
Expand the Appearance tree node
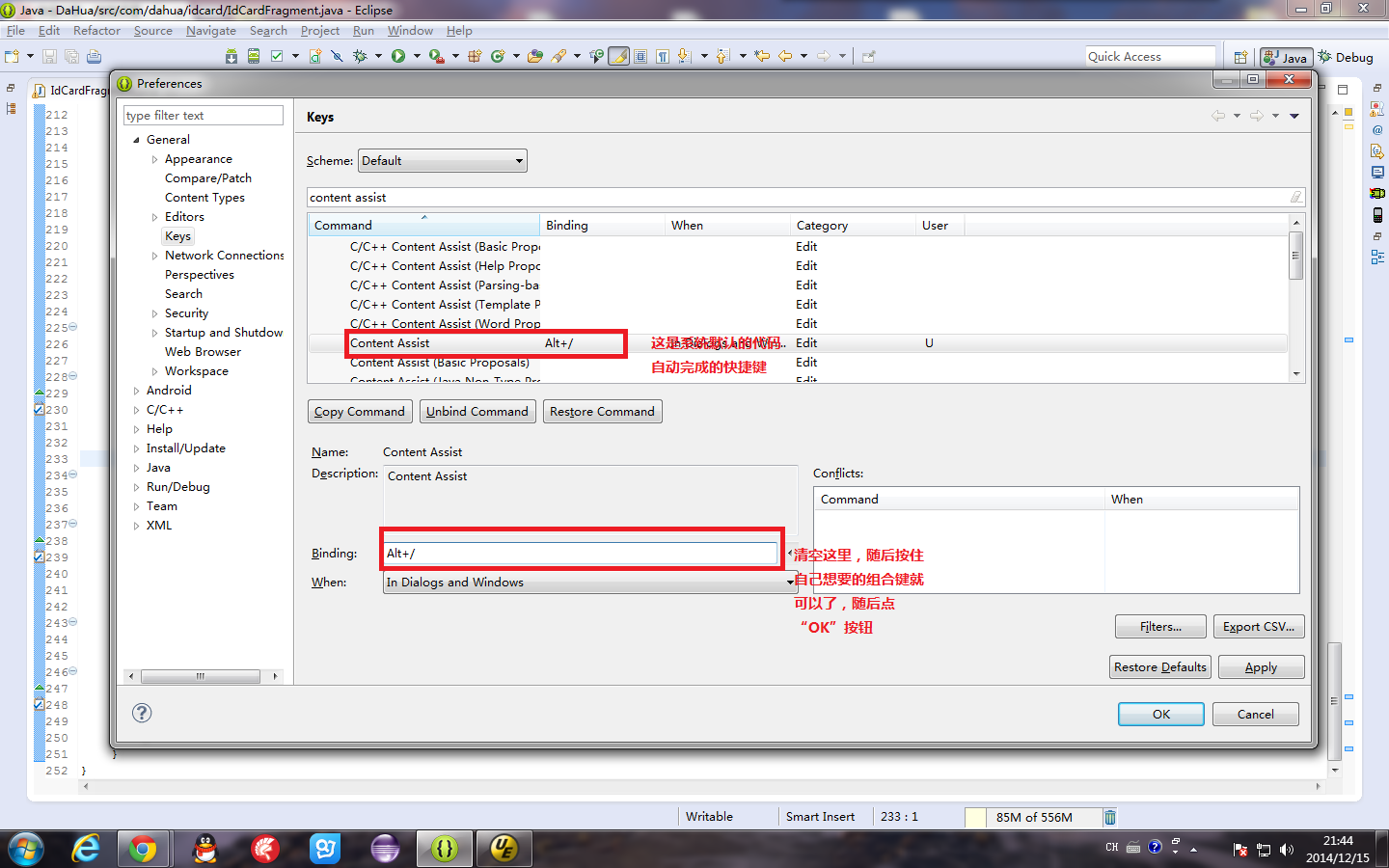click(154, 159)
